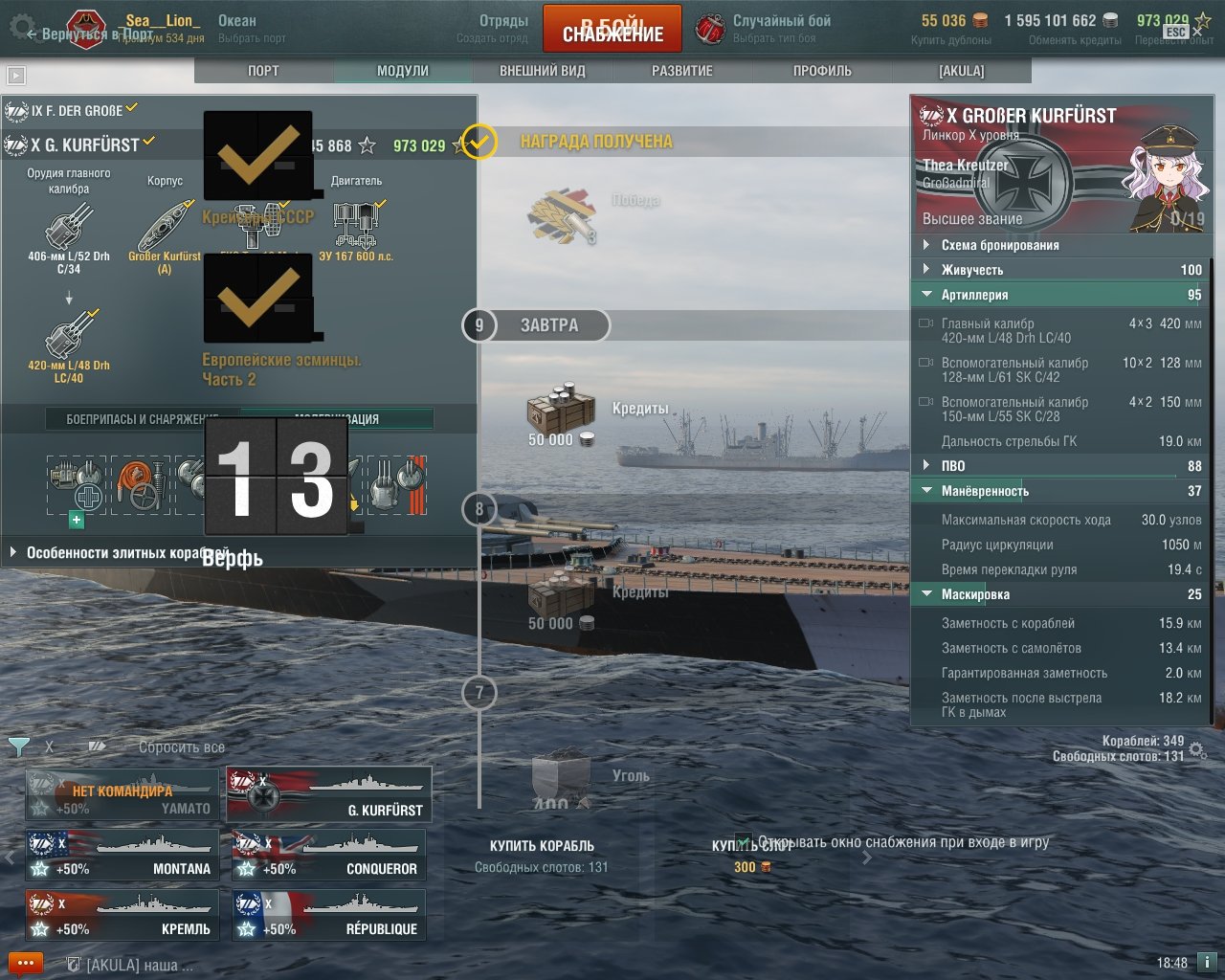Click the info icon beside the clock
This screenshot has height=980, width=1225.
tap(1207, 962)
